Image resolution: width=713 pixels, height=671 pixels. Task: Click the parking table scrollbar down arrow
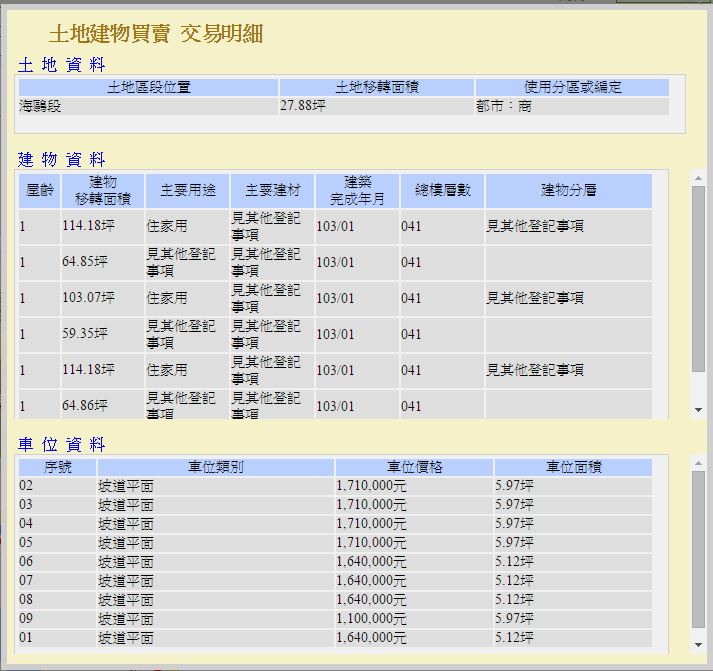click(698, 645)
